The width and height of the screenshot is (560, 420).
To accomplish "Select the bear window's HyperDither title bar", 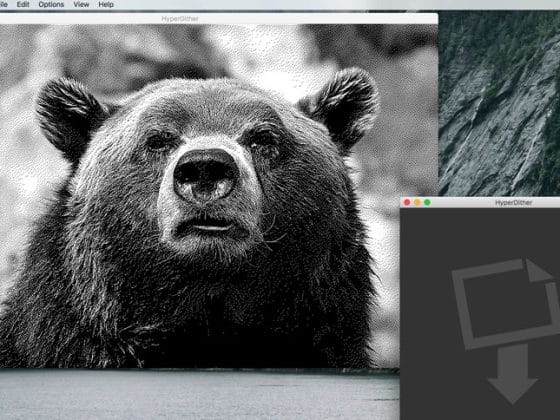I will pyautogui.click(x=218, y=19).
